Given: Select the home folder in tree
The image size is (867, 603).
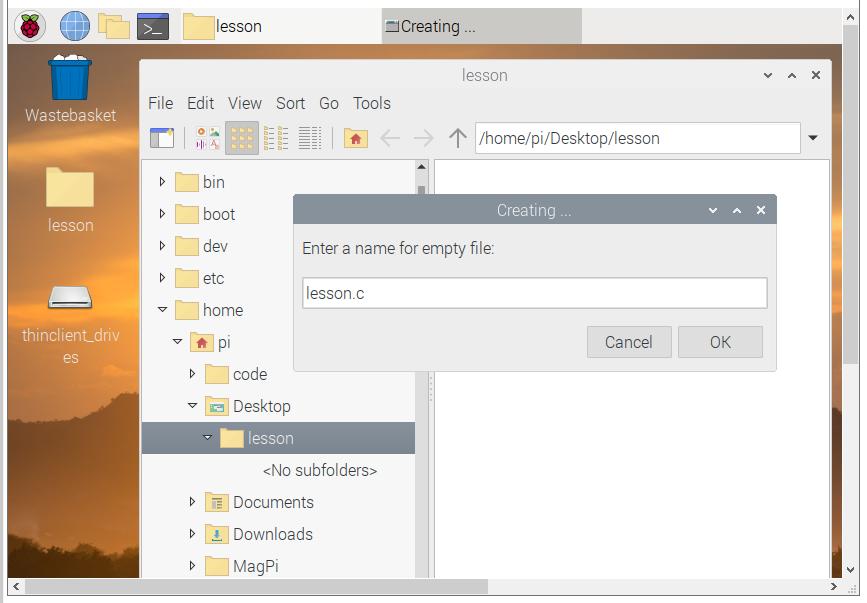Looking at the screenshot, I should [x=209, y=310].
